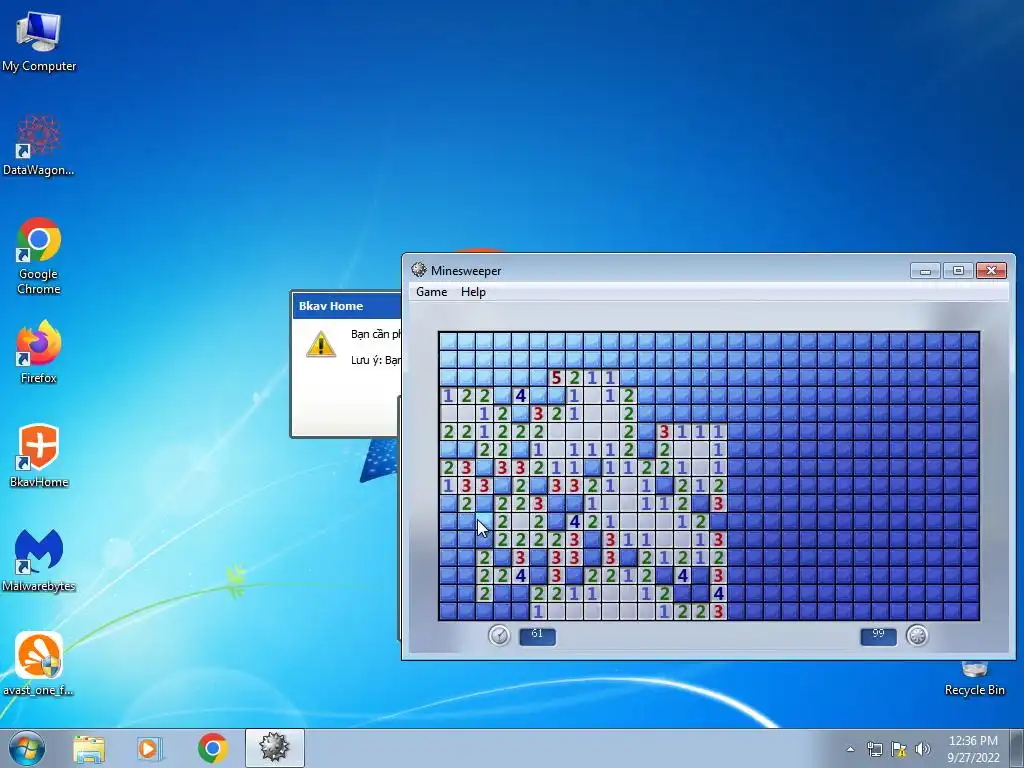
Task: Select the avast_one_f installer icon
Action: pos(39,664)
